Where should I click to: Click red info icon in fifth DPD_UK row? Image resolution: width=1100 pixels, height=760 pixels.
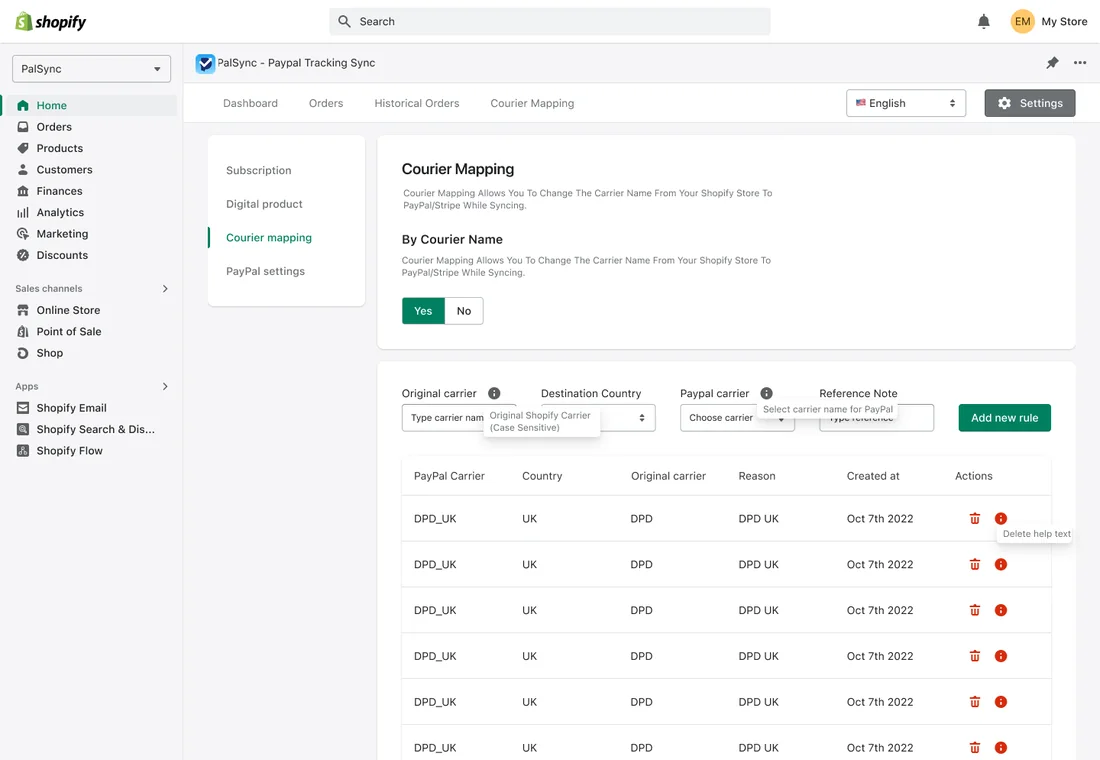tap(1001, 702)
